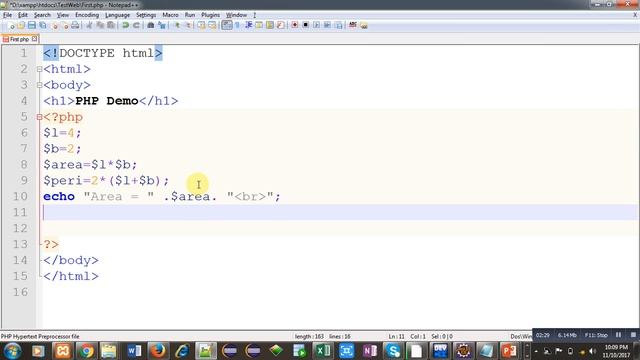This screenshot has width=640, height=360.
Task: Close the First.php tab with its X
Action: [x=34, y=39]
